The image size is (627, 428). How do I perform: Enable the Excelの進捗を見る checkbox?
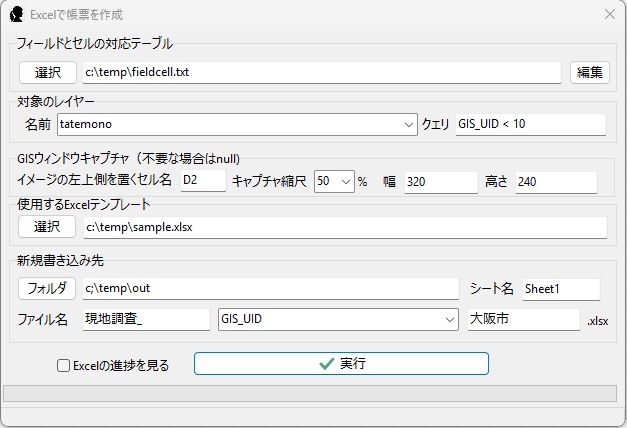(x=63, y=366)
